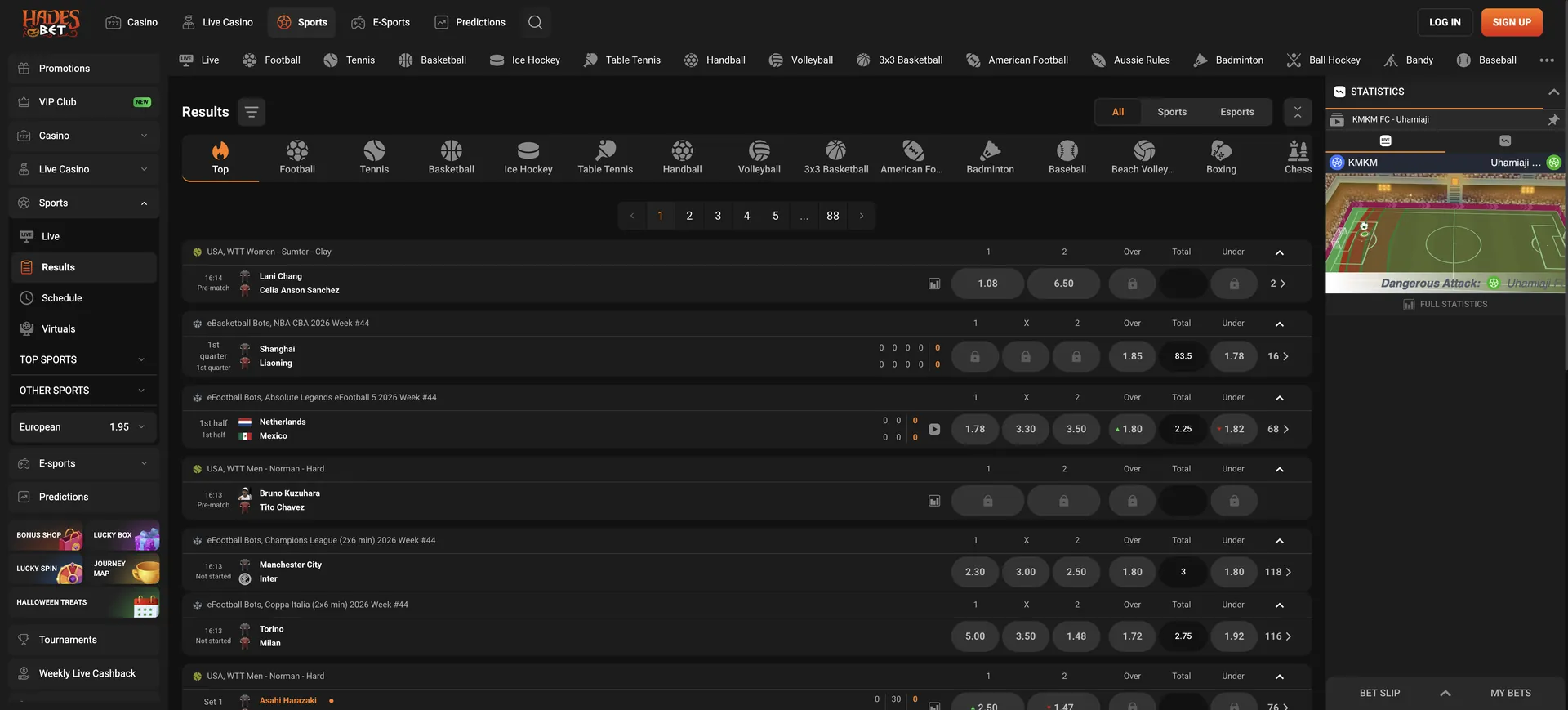Open the Journey Map tile
The height and width of the screenshot is (710, 1568).
124,569
